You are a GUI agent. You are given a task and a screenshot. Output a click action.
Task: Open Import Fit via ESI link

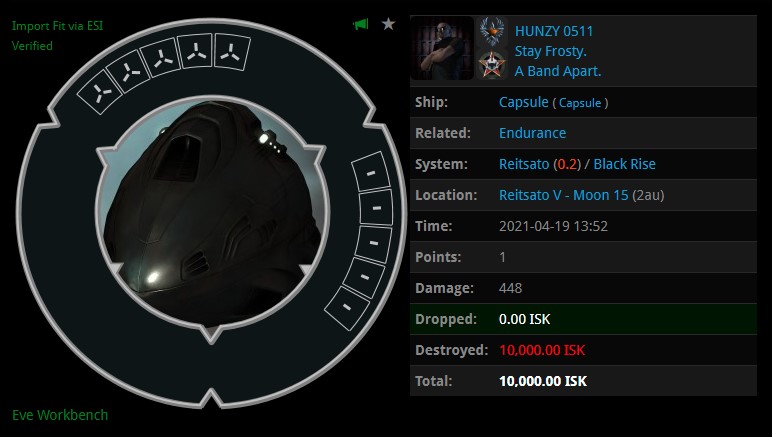coord(57,26)
